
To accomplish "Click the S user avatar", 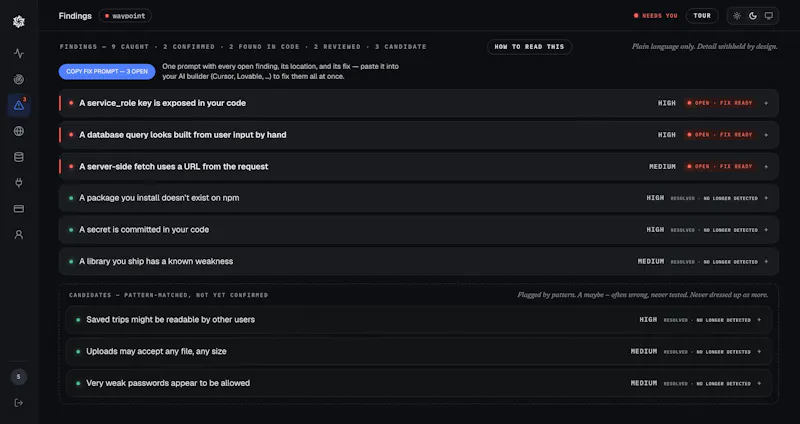I will (x=19, y=377).
